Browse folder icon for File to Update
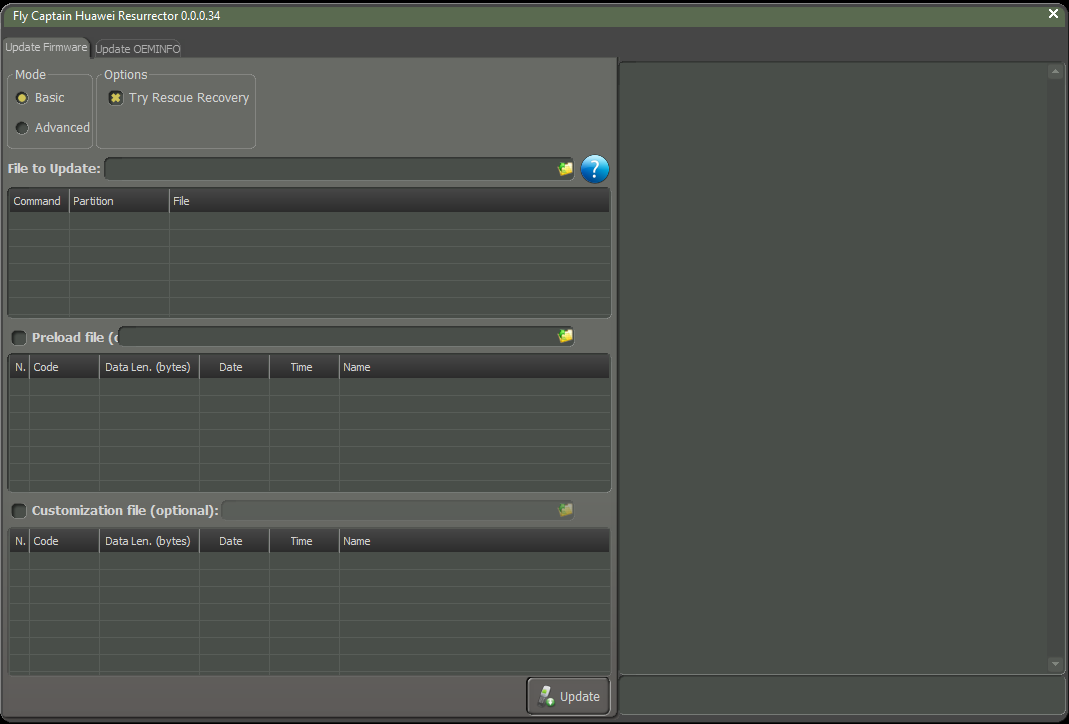The width and height of the screenshot is (1069, 724). point(565,169)
